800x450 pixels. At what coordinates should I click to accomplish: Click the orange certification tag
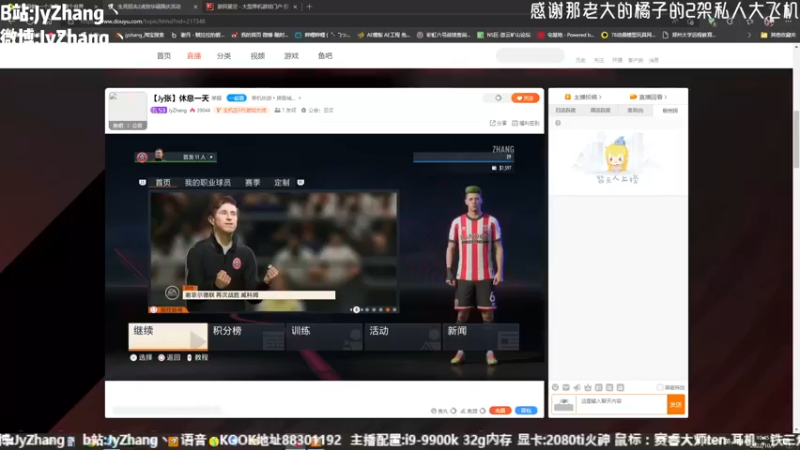242,110
